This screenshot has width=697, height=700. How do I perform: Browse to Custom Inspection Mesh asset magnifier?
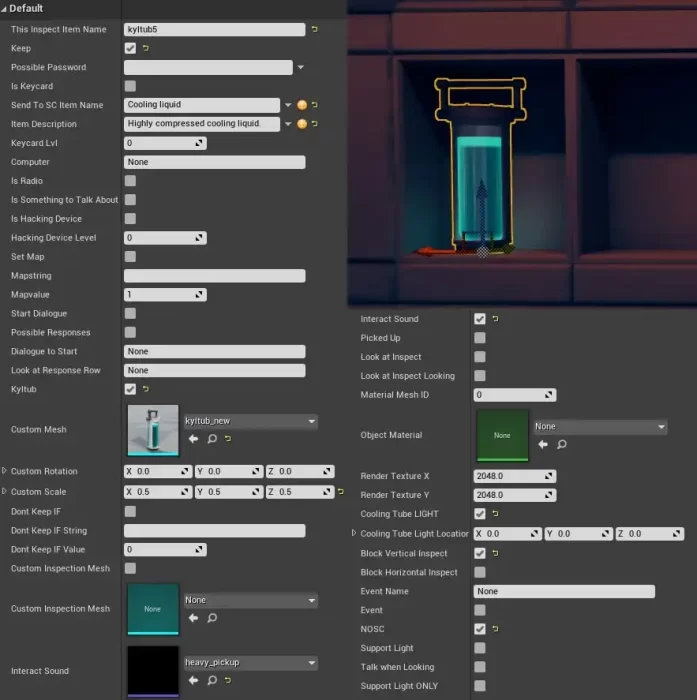click(211, 618)
